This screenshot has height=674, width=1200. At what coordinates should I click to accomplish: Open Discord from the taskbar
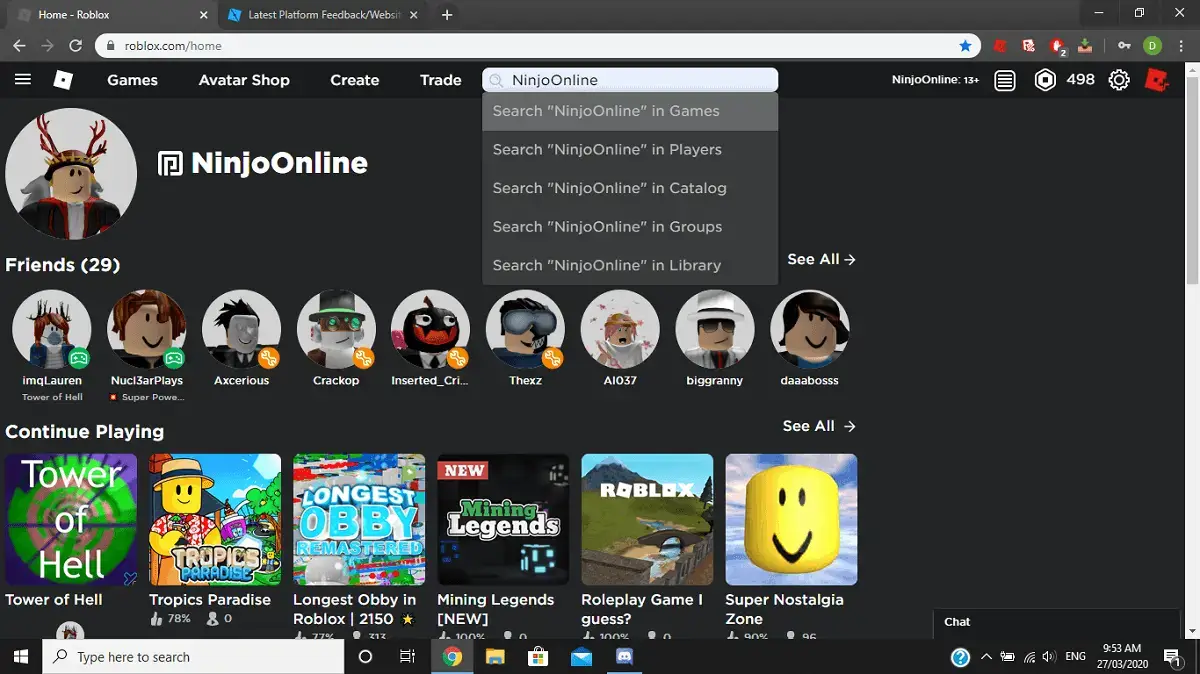tap(625, 657)
